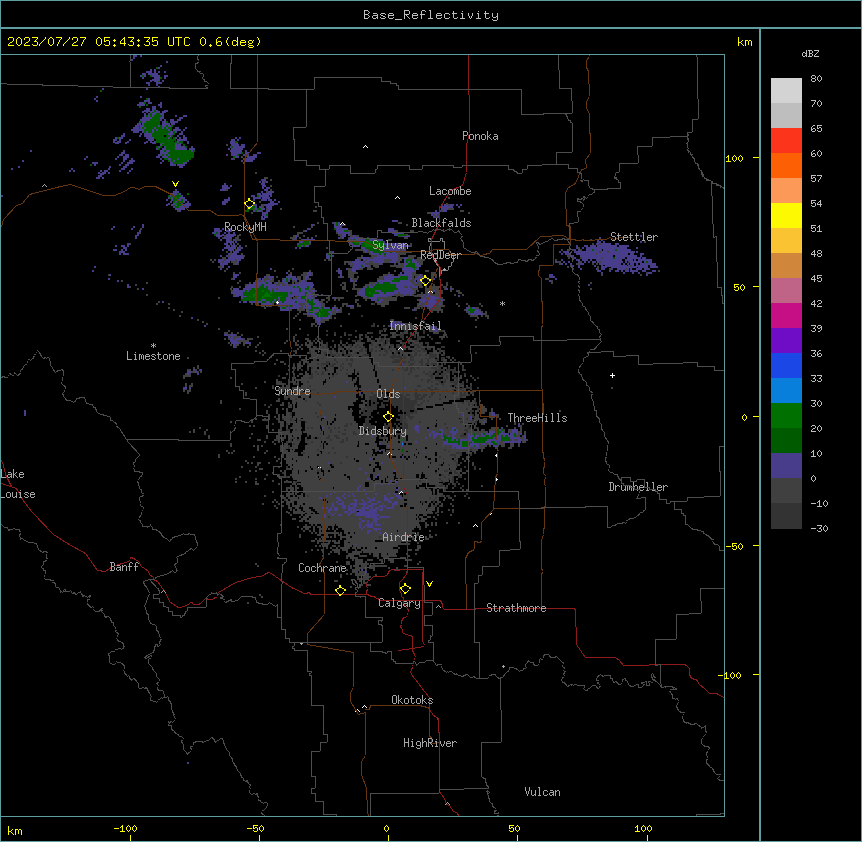Viewport: 862px width, 842px height.
Task: Click the Sylvan label on the map
Action: (390, 245)
